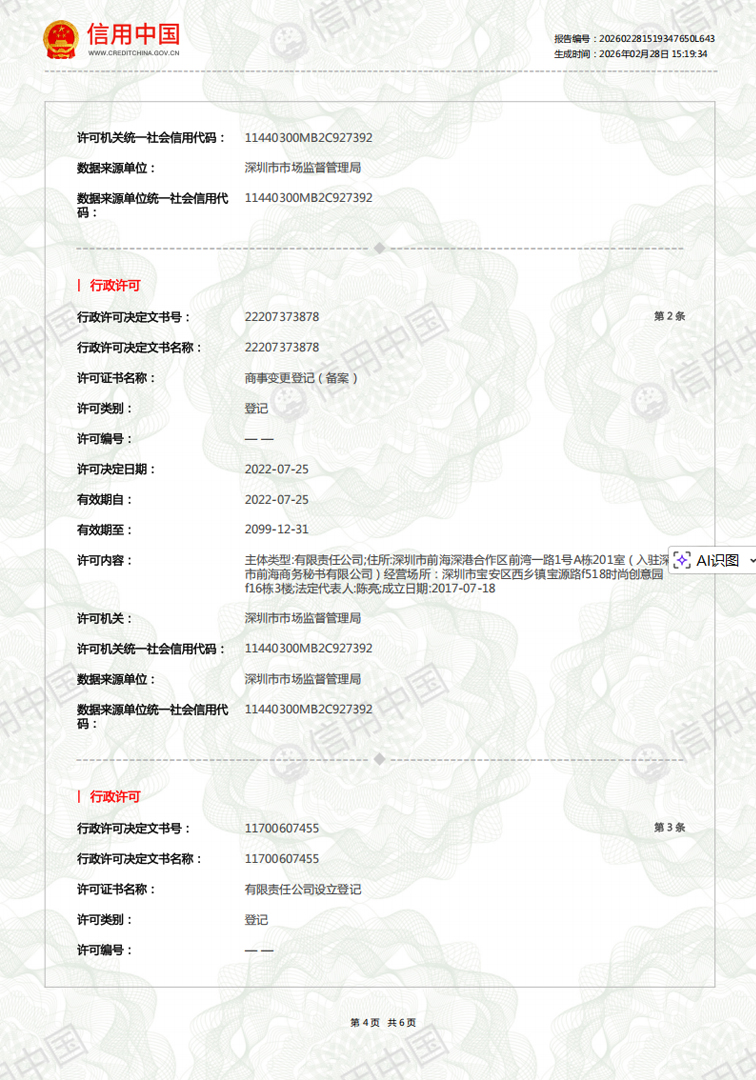
Task: Click the 第 2 条 record marker
Action: tap(669, 316)
